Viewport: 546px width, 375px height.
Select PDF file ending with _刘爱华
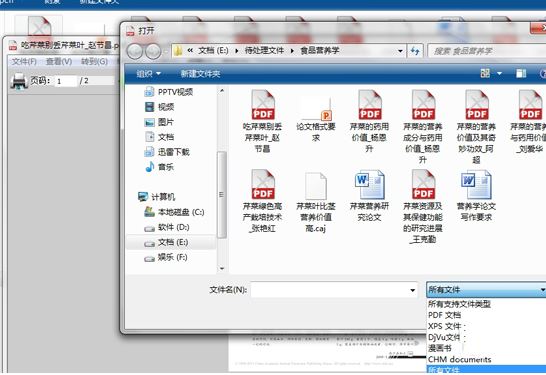point(529,122)
